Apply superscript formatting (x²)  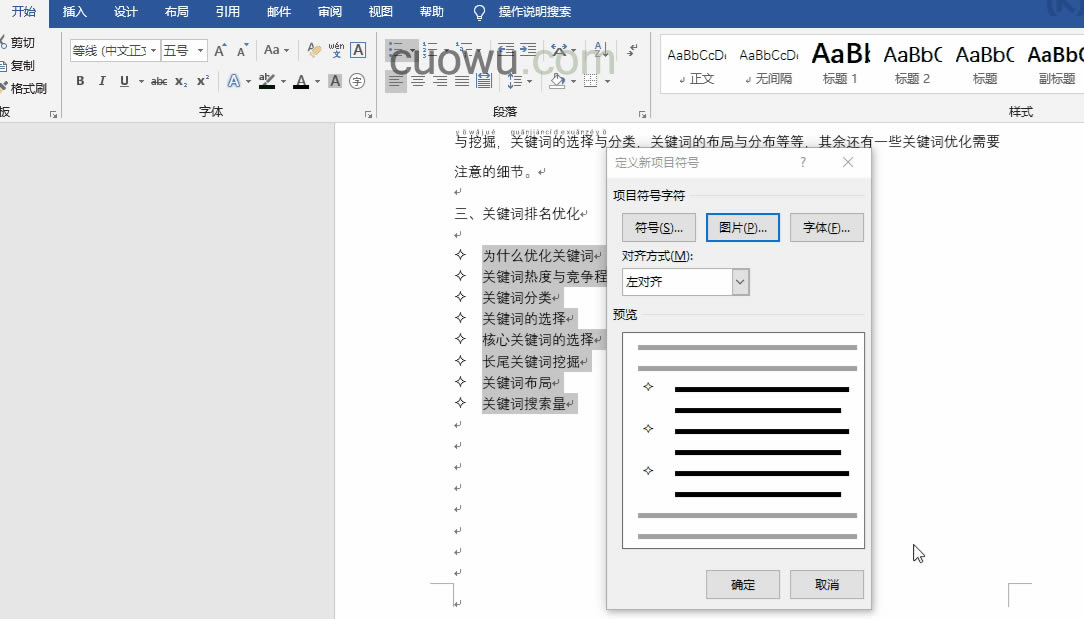pyautogui.click(x=203, y=81)
